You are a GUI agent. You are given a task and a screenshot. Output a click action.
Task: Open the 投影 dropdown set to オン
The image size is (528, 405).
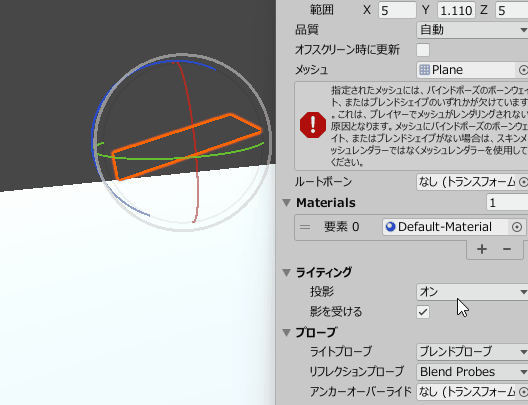pos(472,292)
